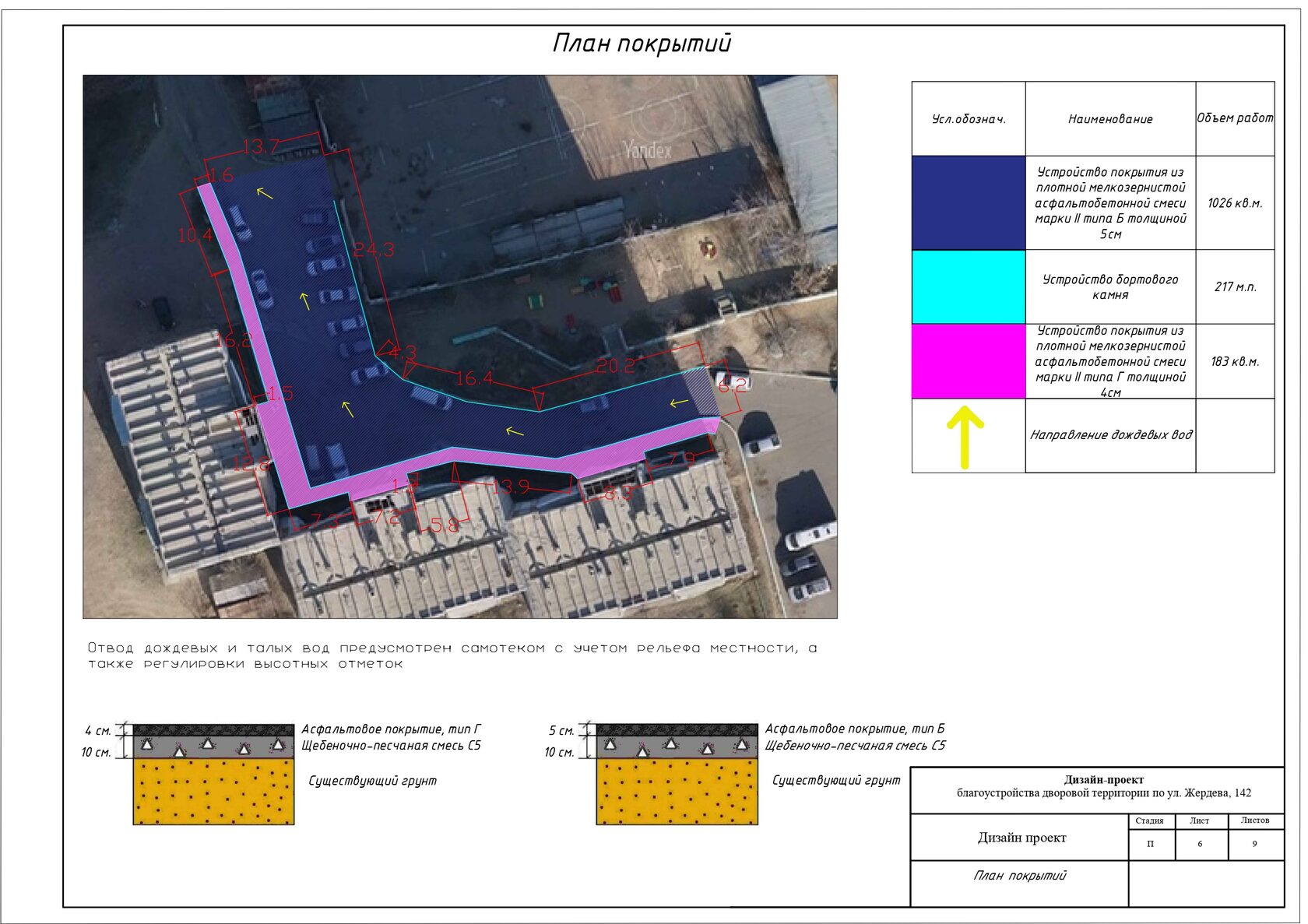Click the '16.4' dimension on the plan
The height and width of the screenshot is (924, 1308).
[x=474, y=378]
